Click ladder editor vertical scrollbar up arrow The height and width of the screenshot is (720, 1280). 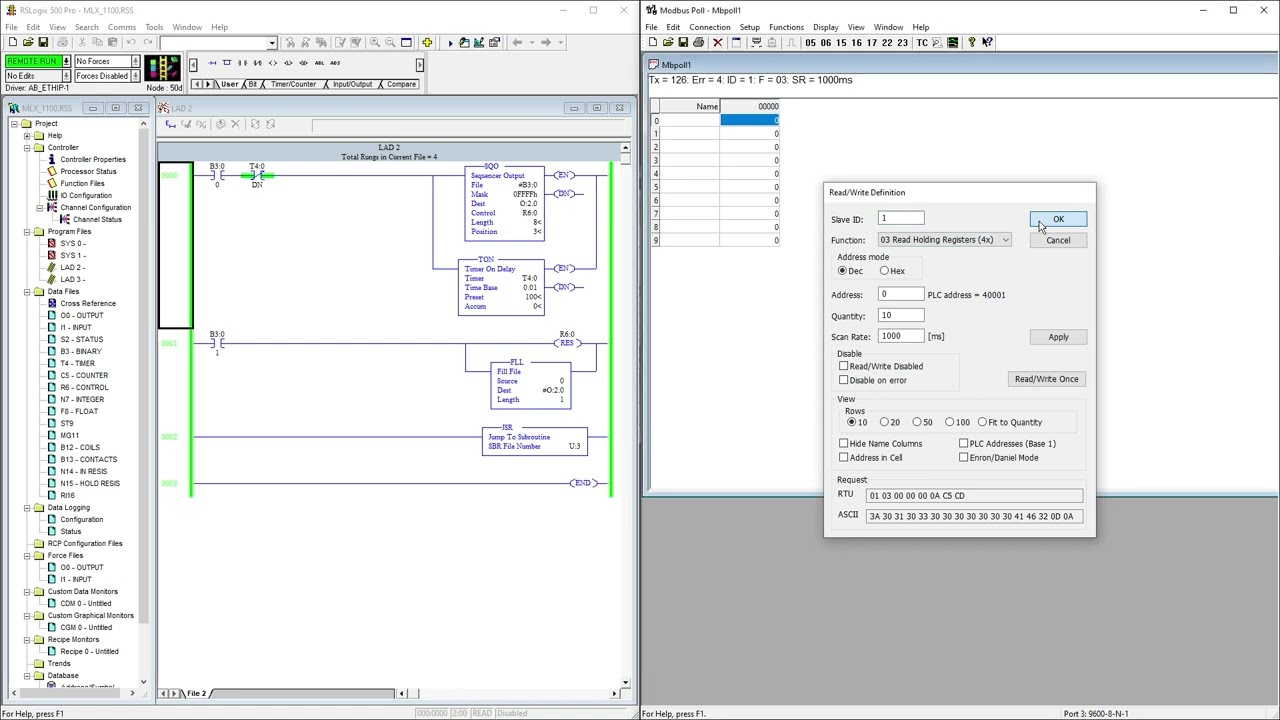coord(625,149)
